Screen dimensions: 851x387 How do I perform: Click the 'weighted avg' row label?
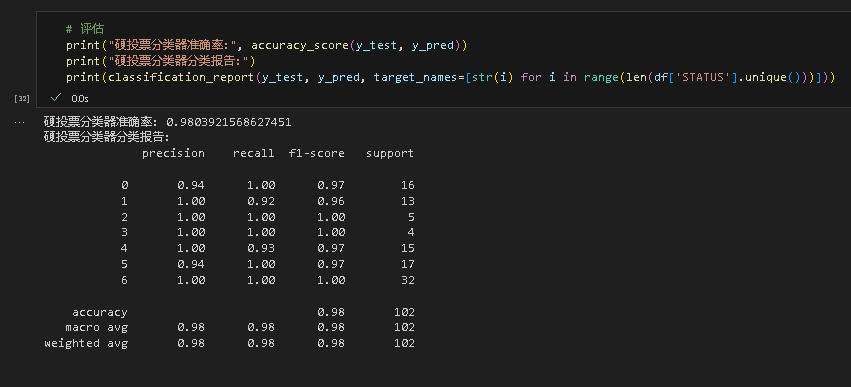(x=86, y=343)
